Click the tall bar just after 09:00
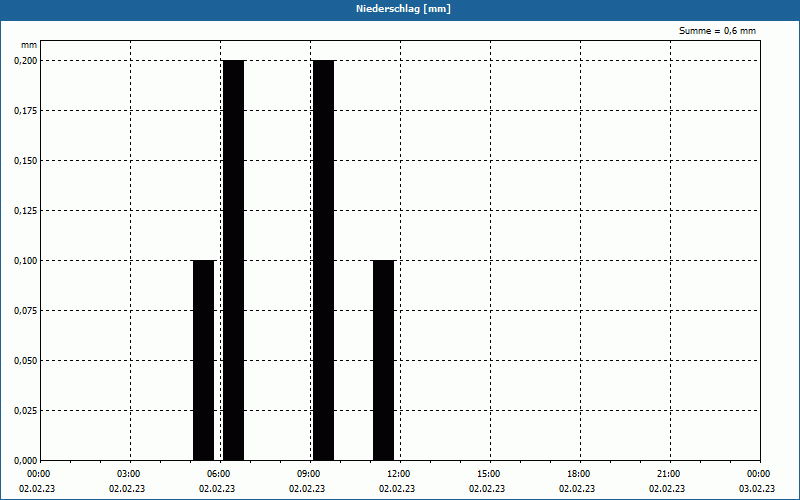 pos(323,260)
